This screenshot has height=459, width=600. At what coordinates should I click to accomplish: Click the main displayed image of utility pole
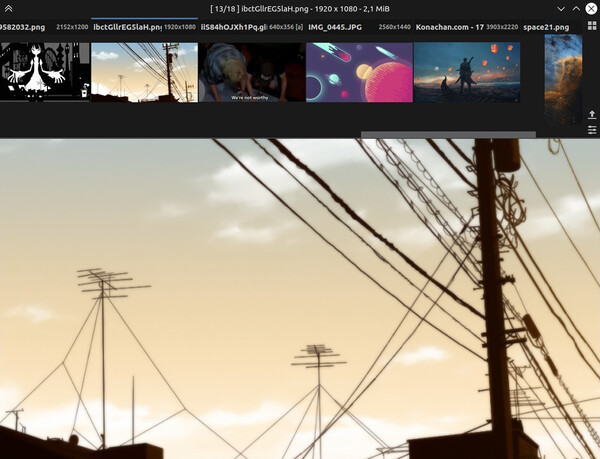(300, 300)
